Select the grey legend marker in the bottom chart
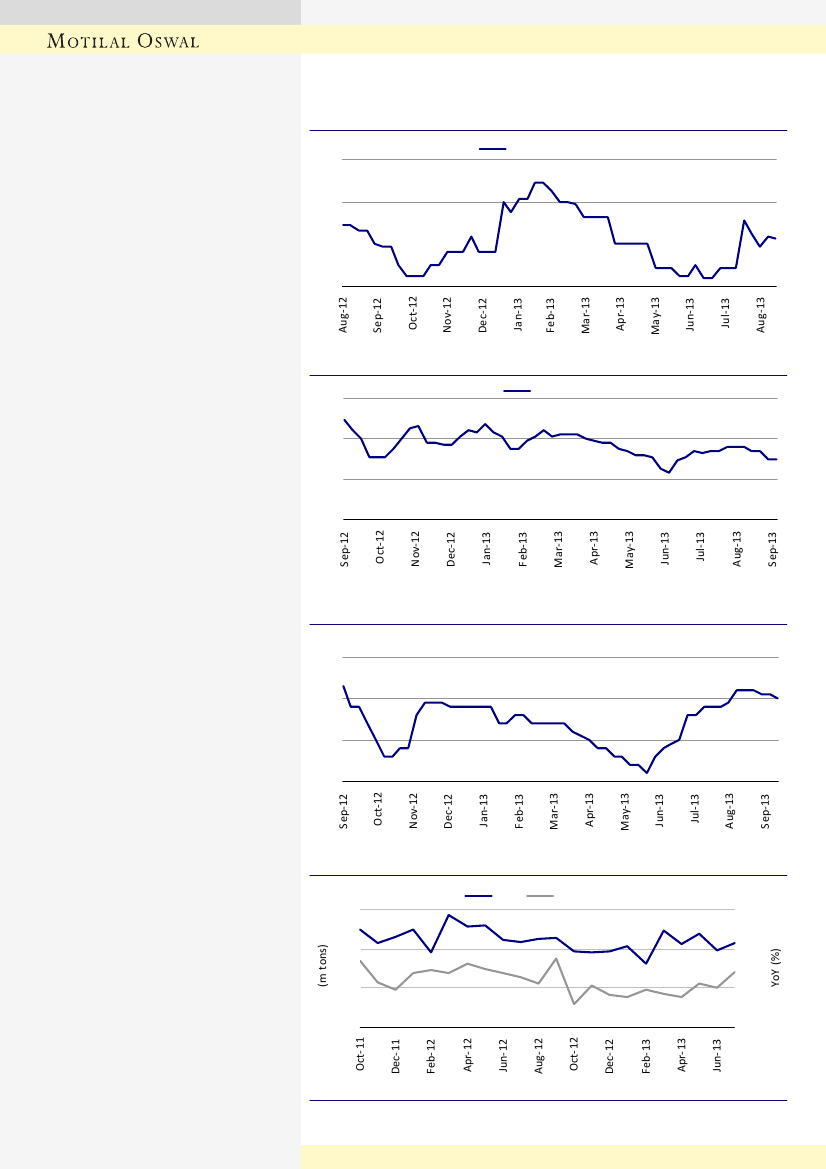Screen dimensions: 826x1169 pyautogui.click(x=540, y=896)
